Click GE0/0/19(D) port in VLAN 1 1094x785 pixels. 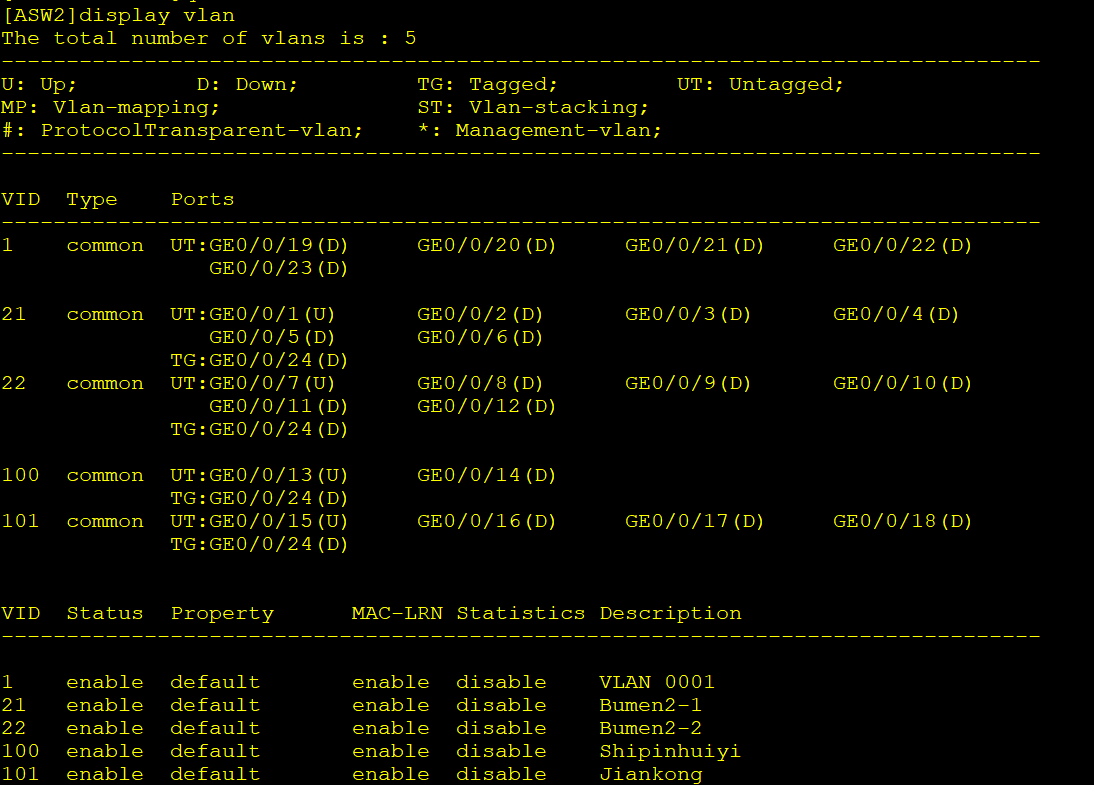(278, 246)
